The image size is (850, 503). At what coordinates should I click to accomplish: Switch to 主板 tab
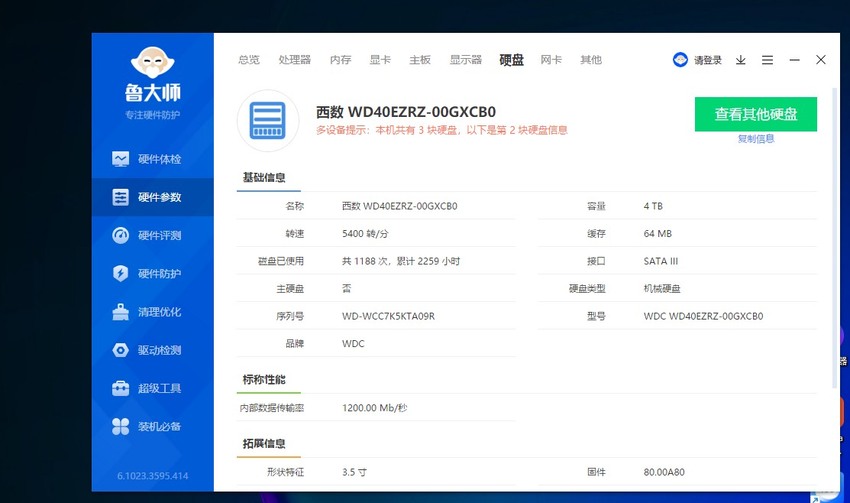[x=420, y=60]
